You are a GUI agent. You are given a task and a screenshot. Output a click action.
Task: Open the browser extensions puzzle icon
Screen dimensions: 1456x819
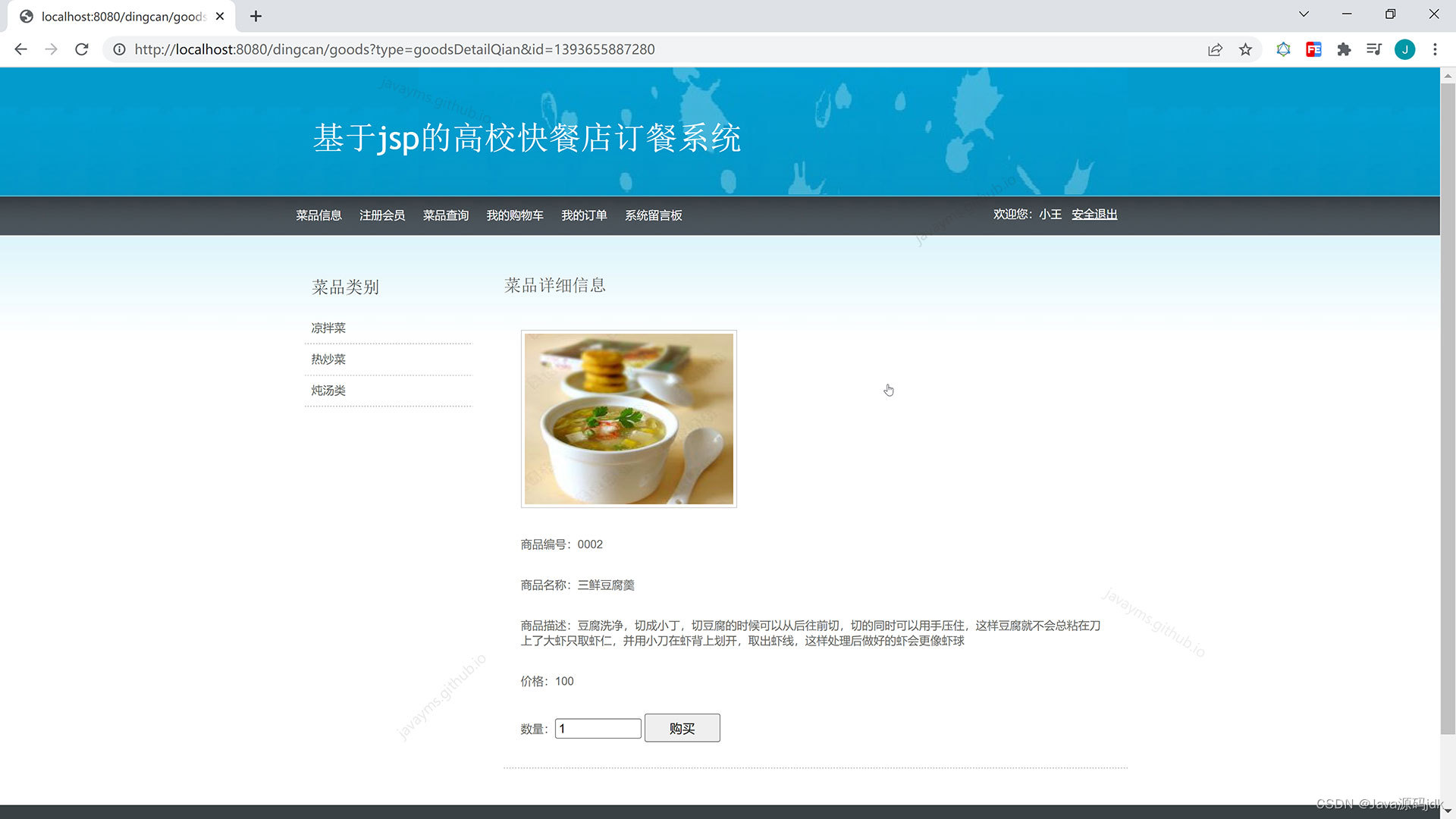pos(1344,49)
